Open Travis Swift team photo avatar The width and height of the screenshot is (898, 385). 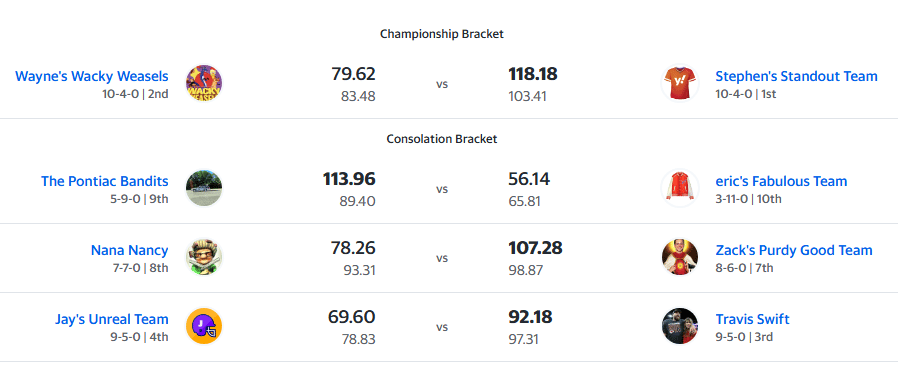(x=680, y=326)
